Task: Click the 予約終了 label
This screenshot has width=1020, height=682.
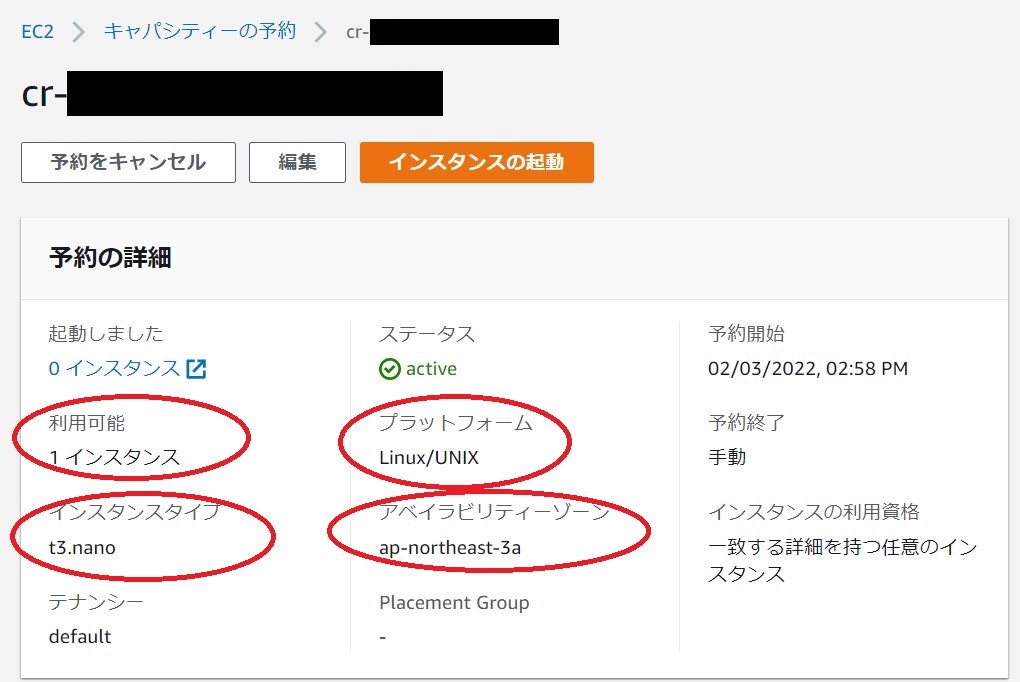Action: [746, 423]
